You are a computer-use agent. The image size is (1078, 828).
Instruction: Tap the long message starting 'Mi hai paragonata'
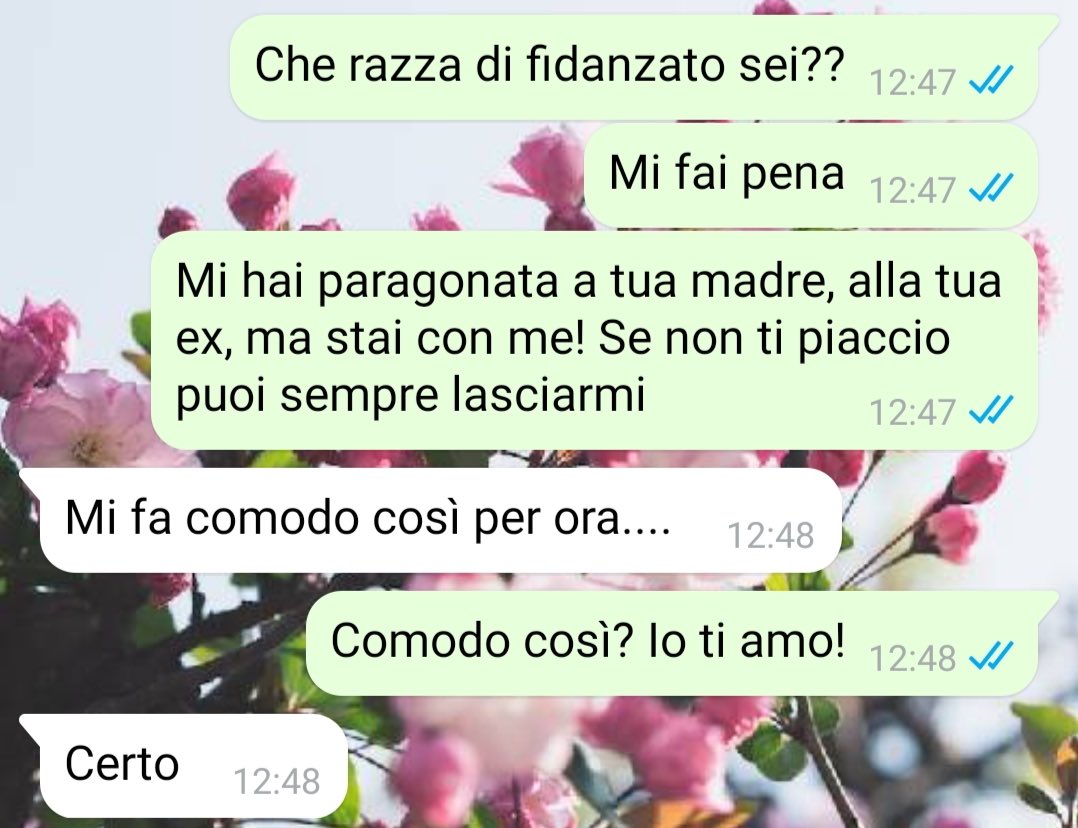pos(594,340)
